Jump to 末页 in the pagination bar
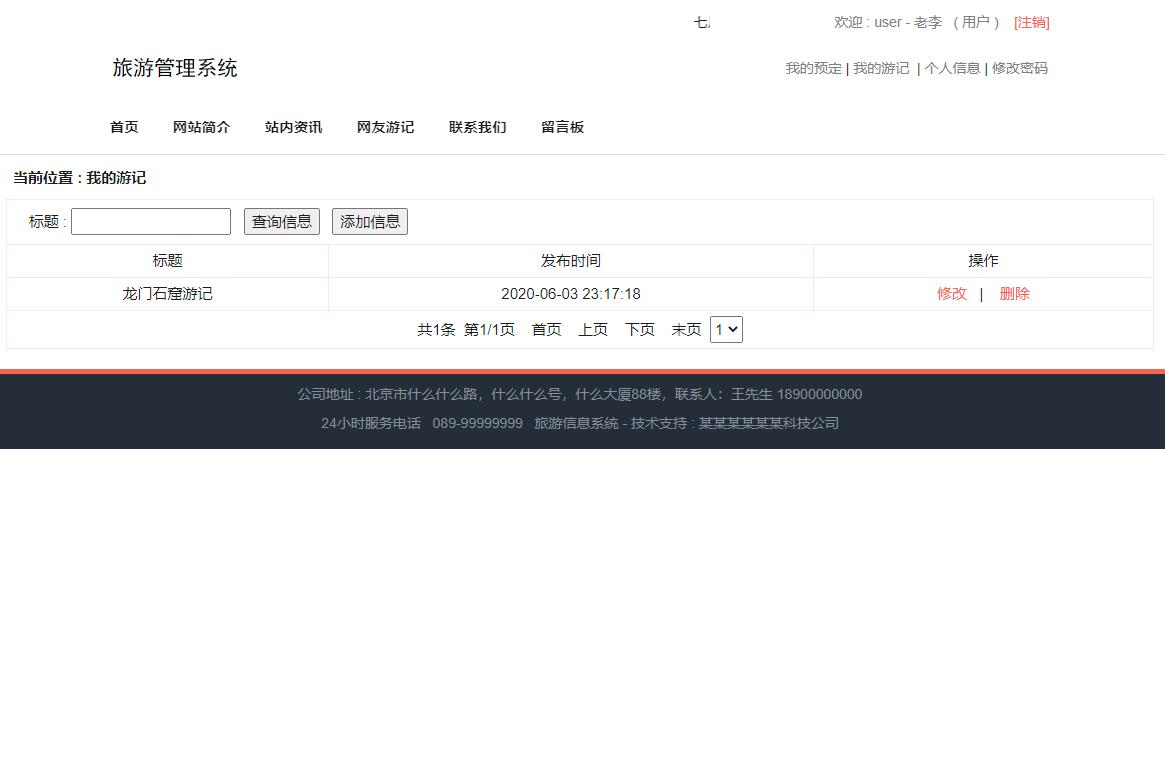1165x776 pixels. pyautogui.click(x=686, y=329)
